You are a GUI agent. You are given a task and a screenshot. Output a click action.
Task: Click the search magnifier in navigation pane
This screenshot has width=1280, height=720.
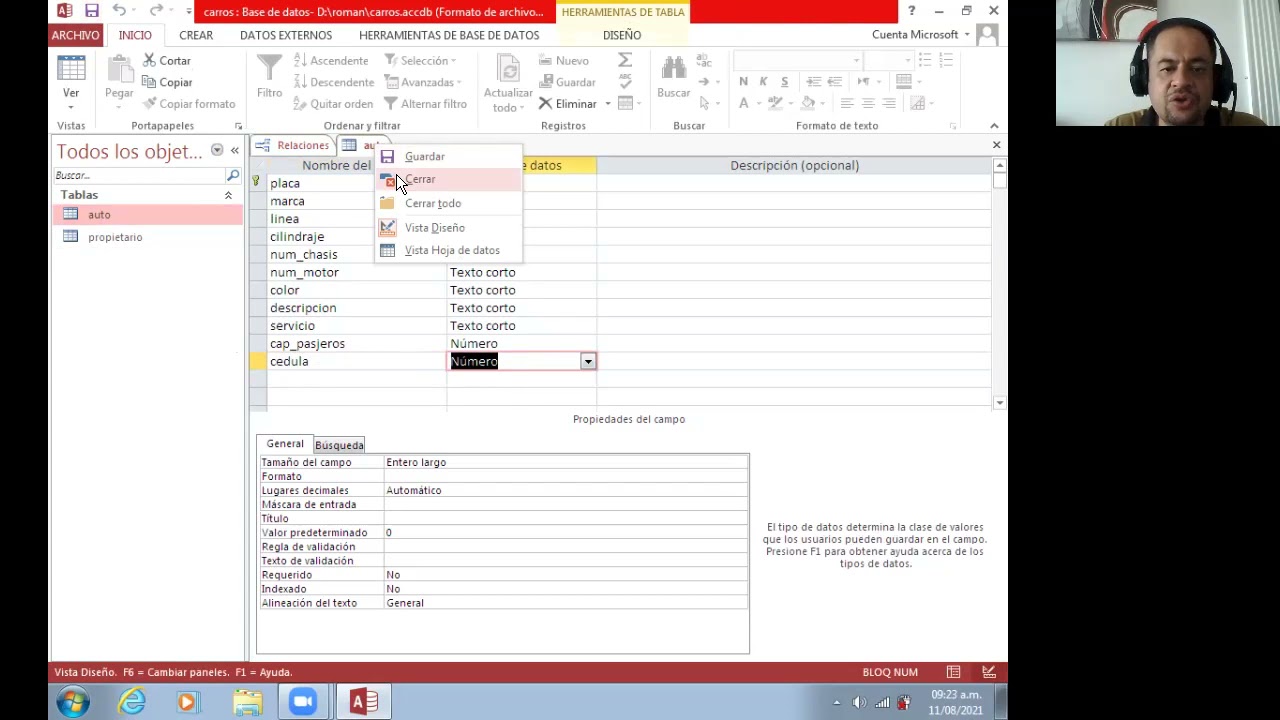pyautogui.click(x=233, y=175)
